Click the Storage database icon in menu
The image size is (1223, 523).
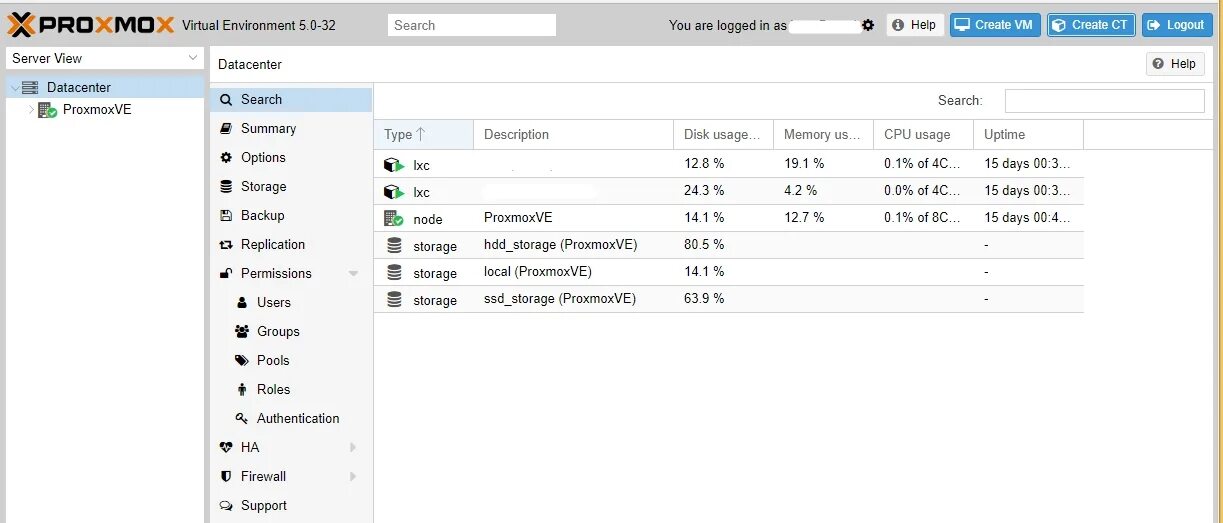[226, 187]
